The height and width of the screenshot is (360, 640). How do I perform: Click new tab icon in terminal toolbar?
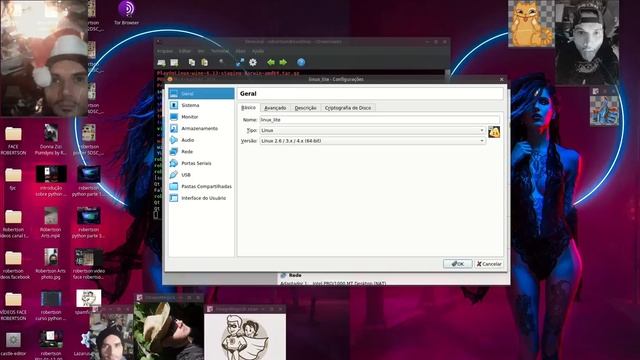tap(162, 62)
